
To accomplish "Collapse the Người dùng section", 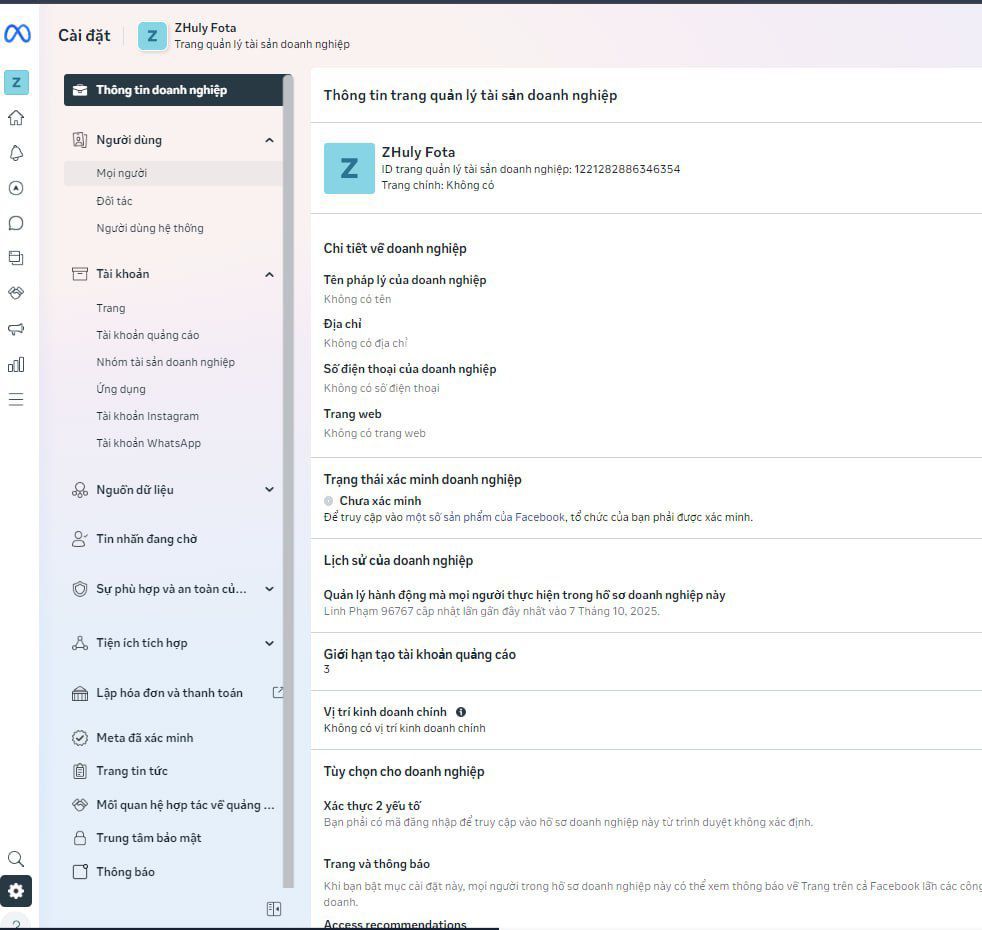I will [269, 140].
